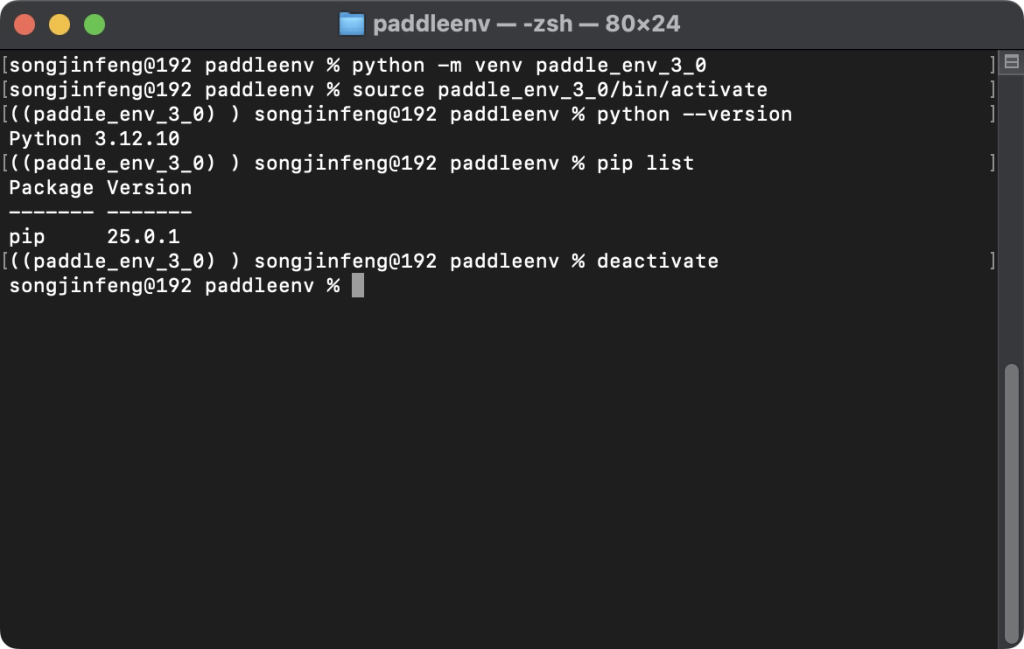1024x649 pixels.
Task: Minimize the terminal with the yellow button
Action: pos(59,24)
